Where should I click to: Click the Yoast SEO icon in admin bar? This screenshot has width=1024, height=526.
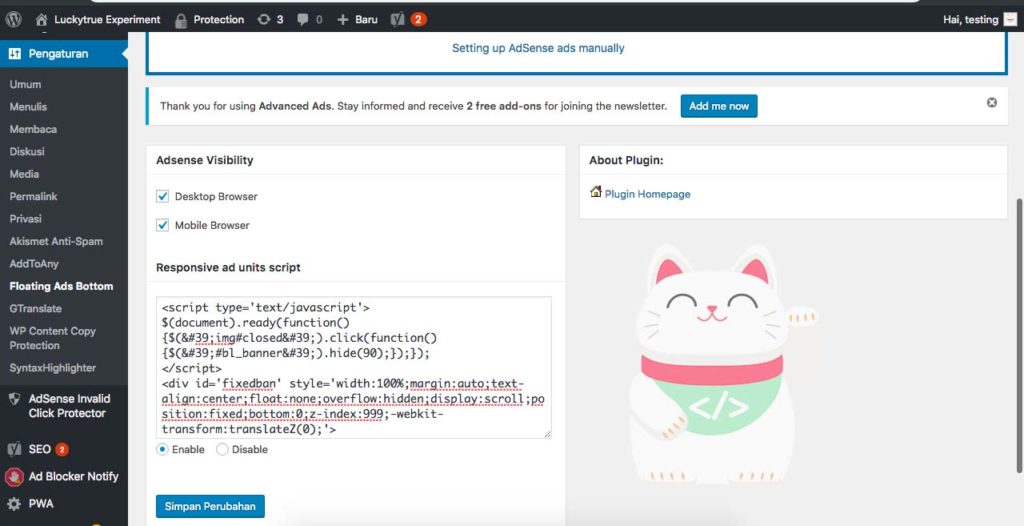397,19
